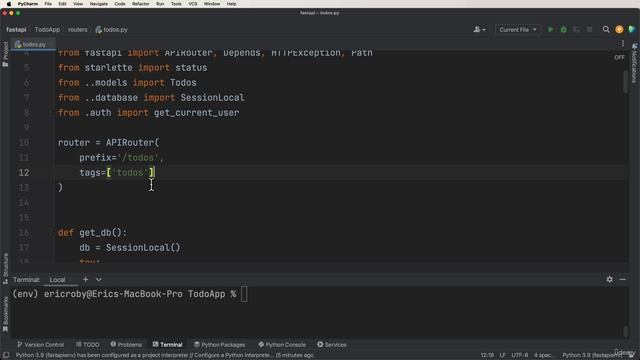The width and height of the screenshot is (640, 360).
Task: Toggle the OFF indicator in editor corner
Action: [x=619, y=58]
